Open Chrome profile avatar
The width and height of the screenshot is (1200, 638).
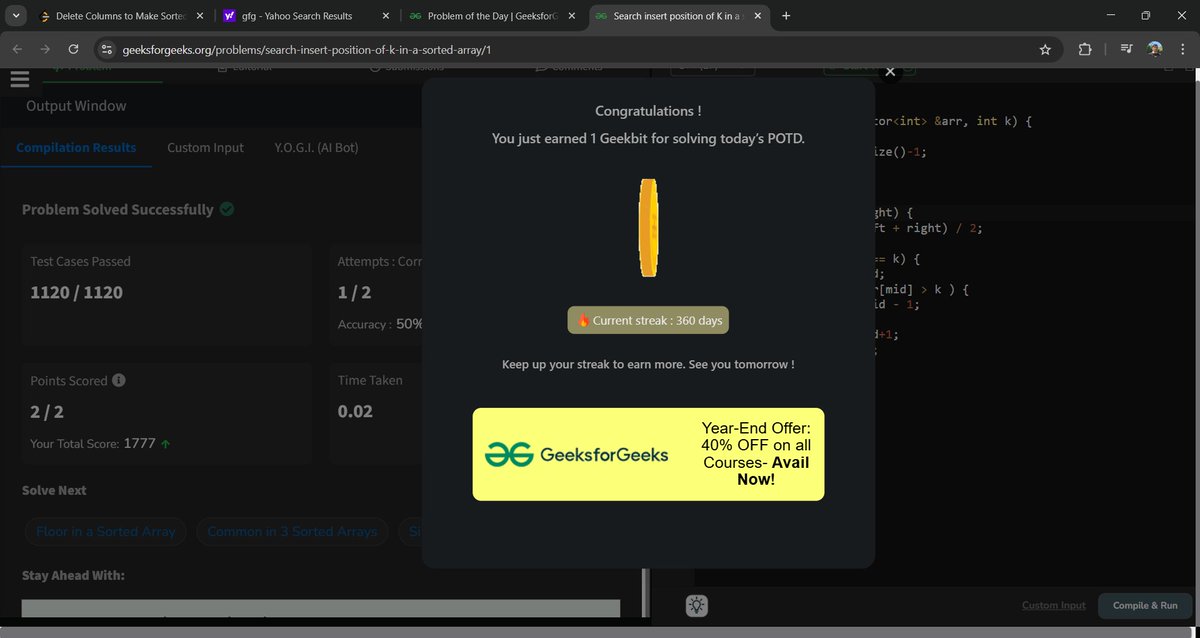pyautogui.click(x=1155, y=49)
